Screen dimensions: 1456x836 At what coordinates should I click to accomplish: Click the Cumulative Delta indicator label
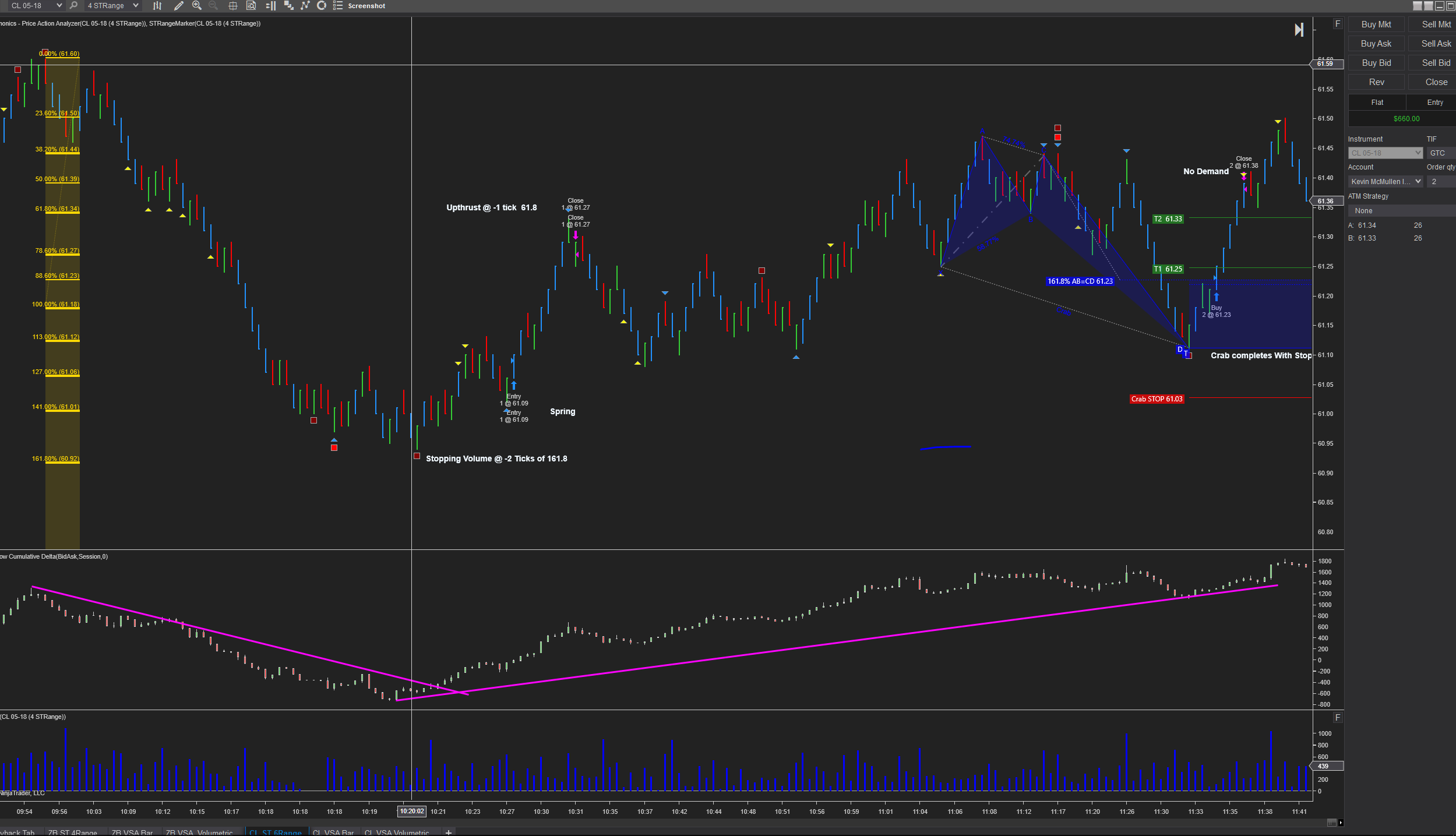click(x=54, y=557)
